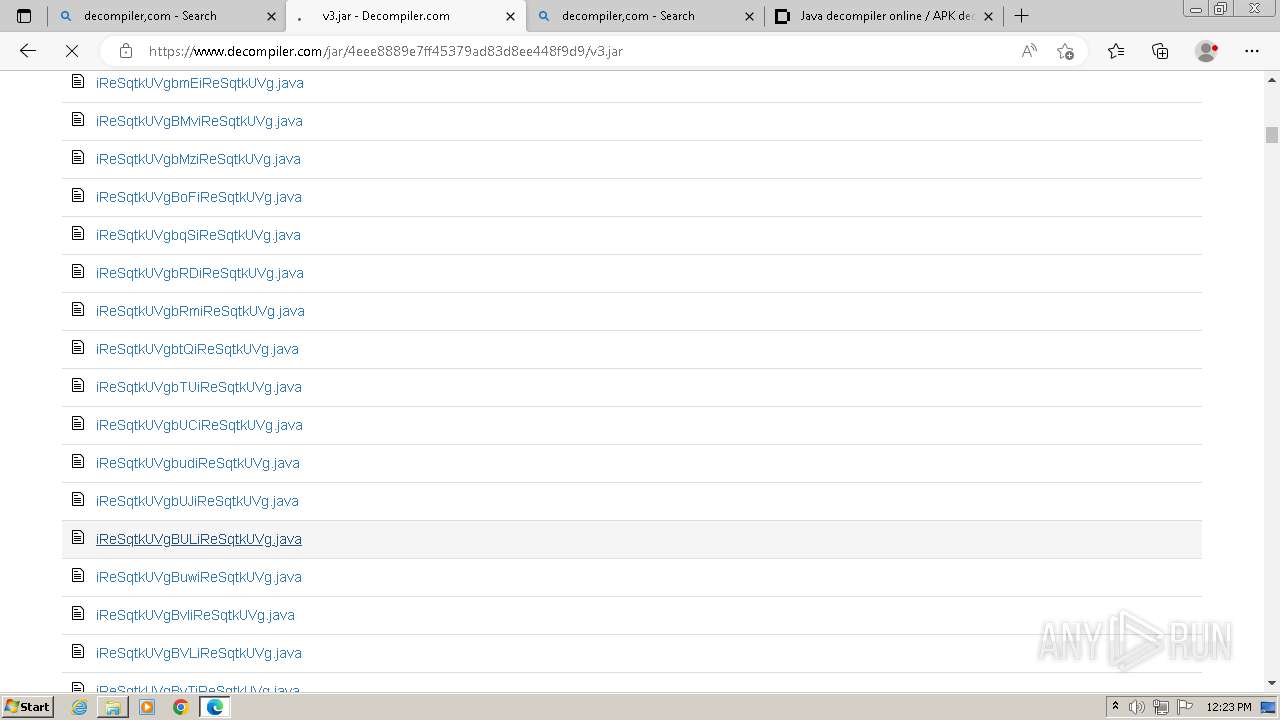This screenshot has height=720, width=1280.
Task: Click file icon beside iReSqtkUVgBoFiReSqtkUVg.java
Action: 78,196
